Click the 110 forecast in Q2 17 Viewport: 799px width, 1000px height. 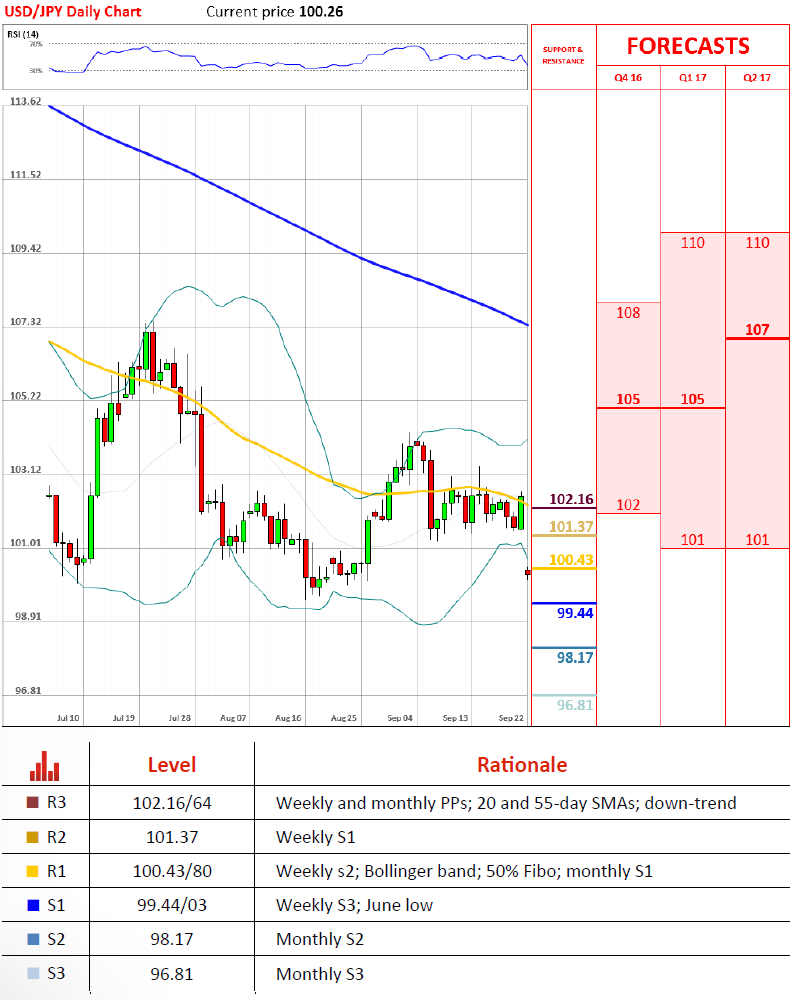(x=758, y=243)
